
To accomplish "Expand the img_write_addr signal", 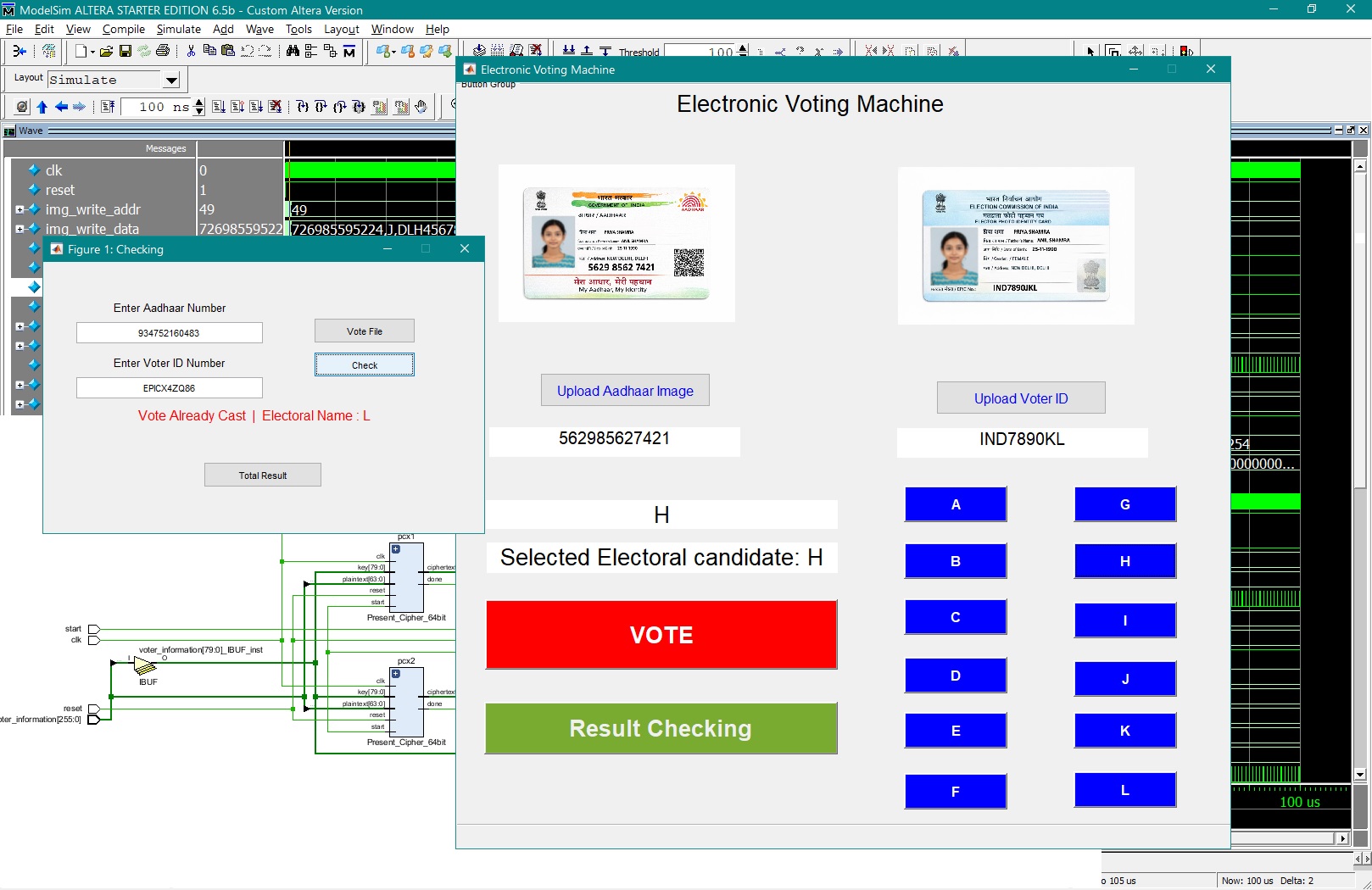I will point(20,209).
